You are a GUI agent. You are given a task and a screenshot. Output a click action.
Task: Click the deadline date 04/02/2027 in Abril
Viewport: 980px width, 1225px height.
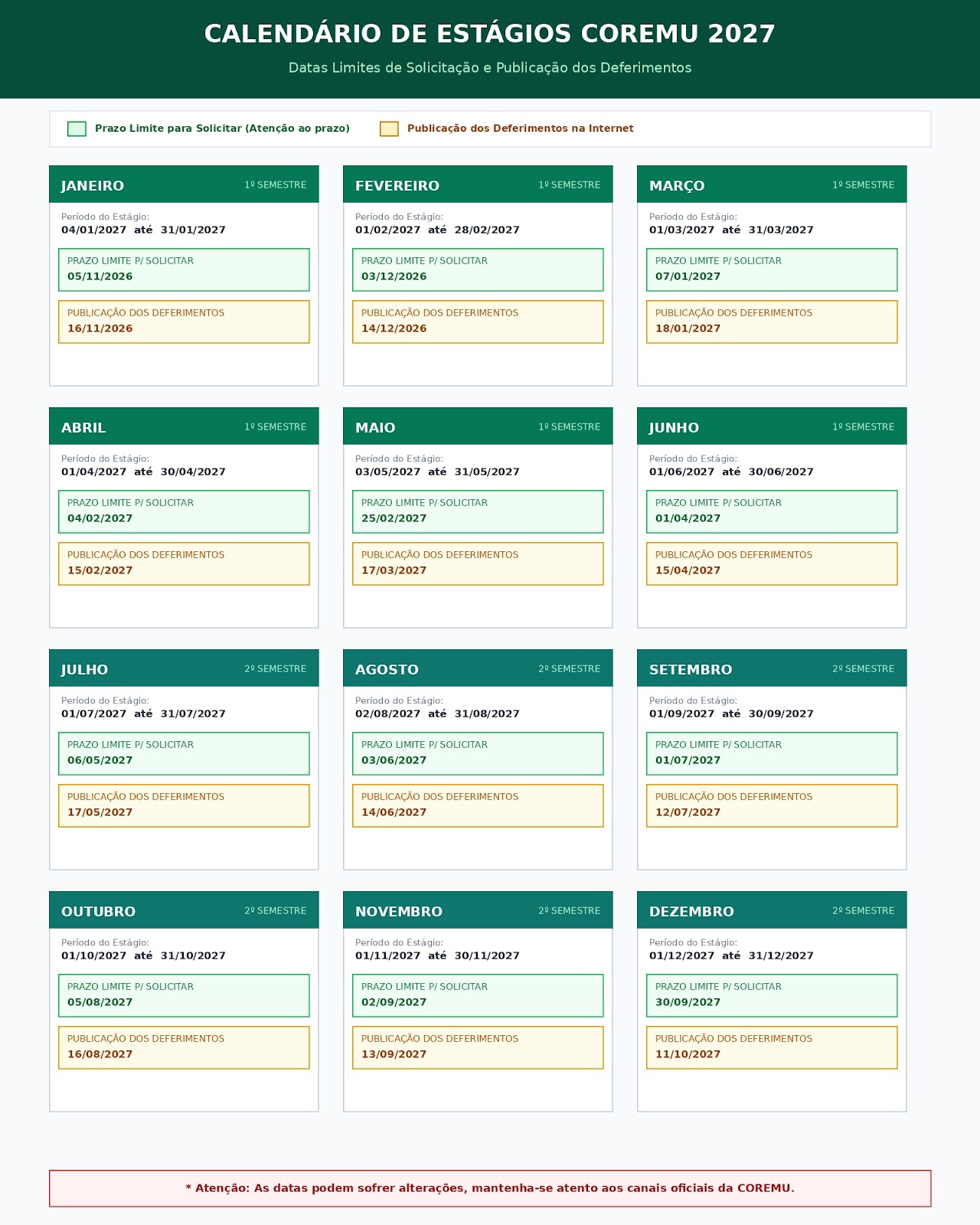[100, 518]
